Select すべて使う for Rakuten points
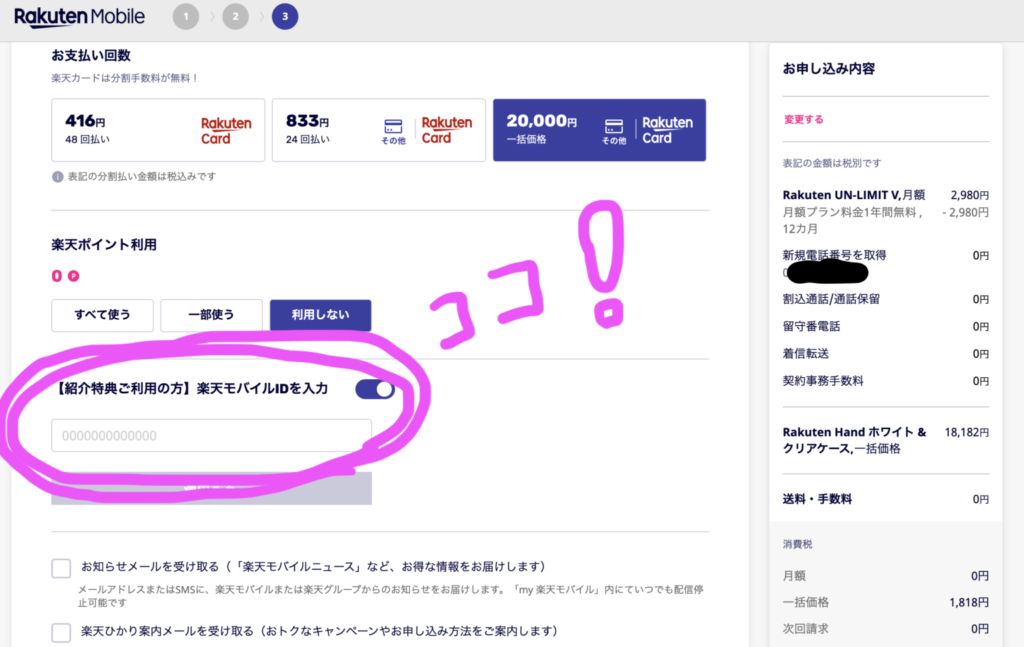Viewport: 1024px width, 647px height. pos(103,315)
